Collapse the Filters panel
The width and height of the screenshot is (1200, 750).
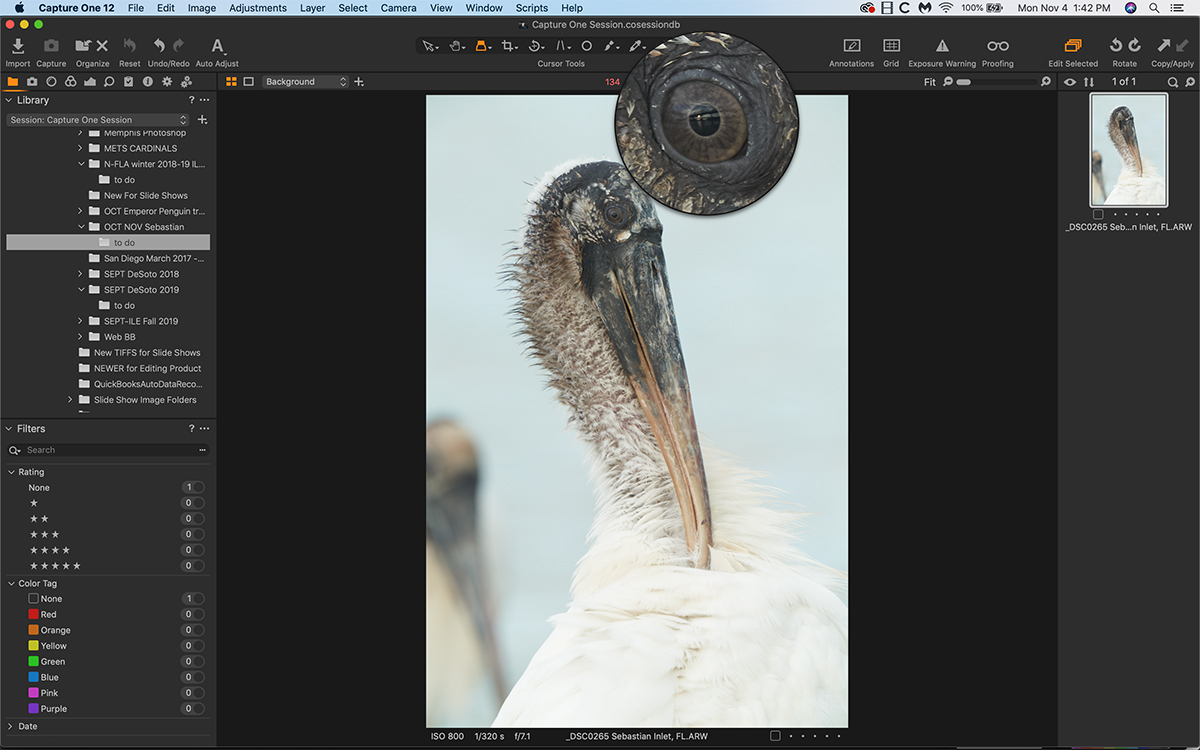[x=9, y=428]
